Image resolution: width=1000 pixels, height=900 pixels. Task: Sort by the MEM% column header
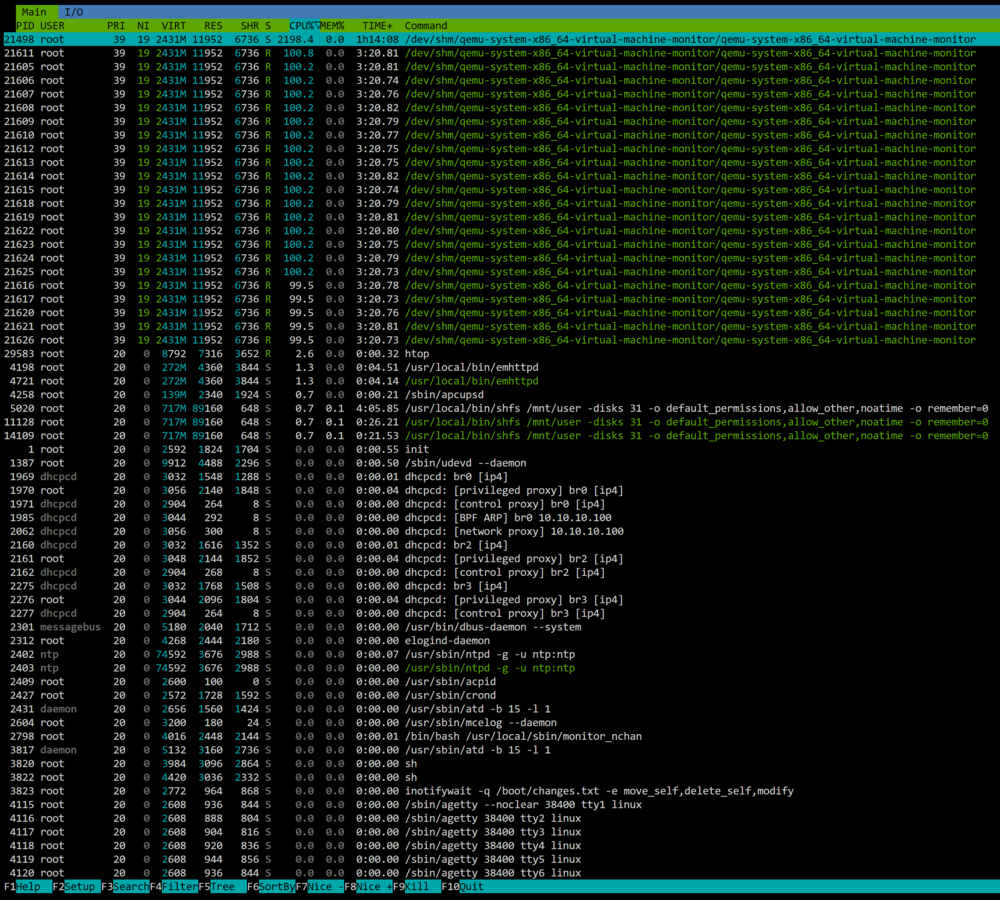[332, 26]
